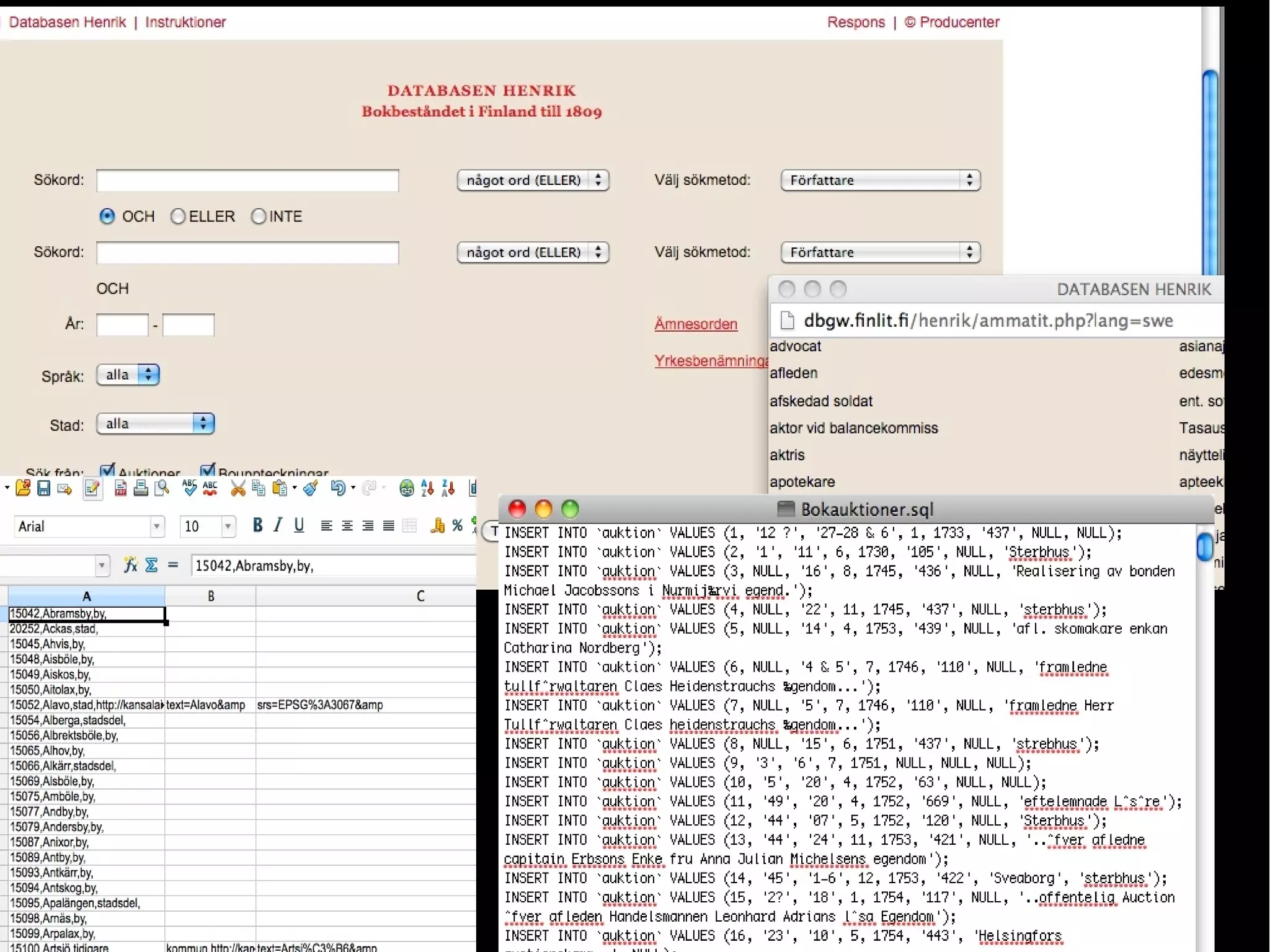Export directly as PDF
1270x952 pixels.
pyautogui.click(x=120, y=489)
